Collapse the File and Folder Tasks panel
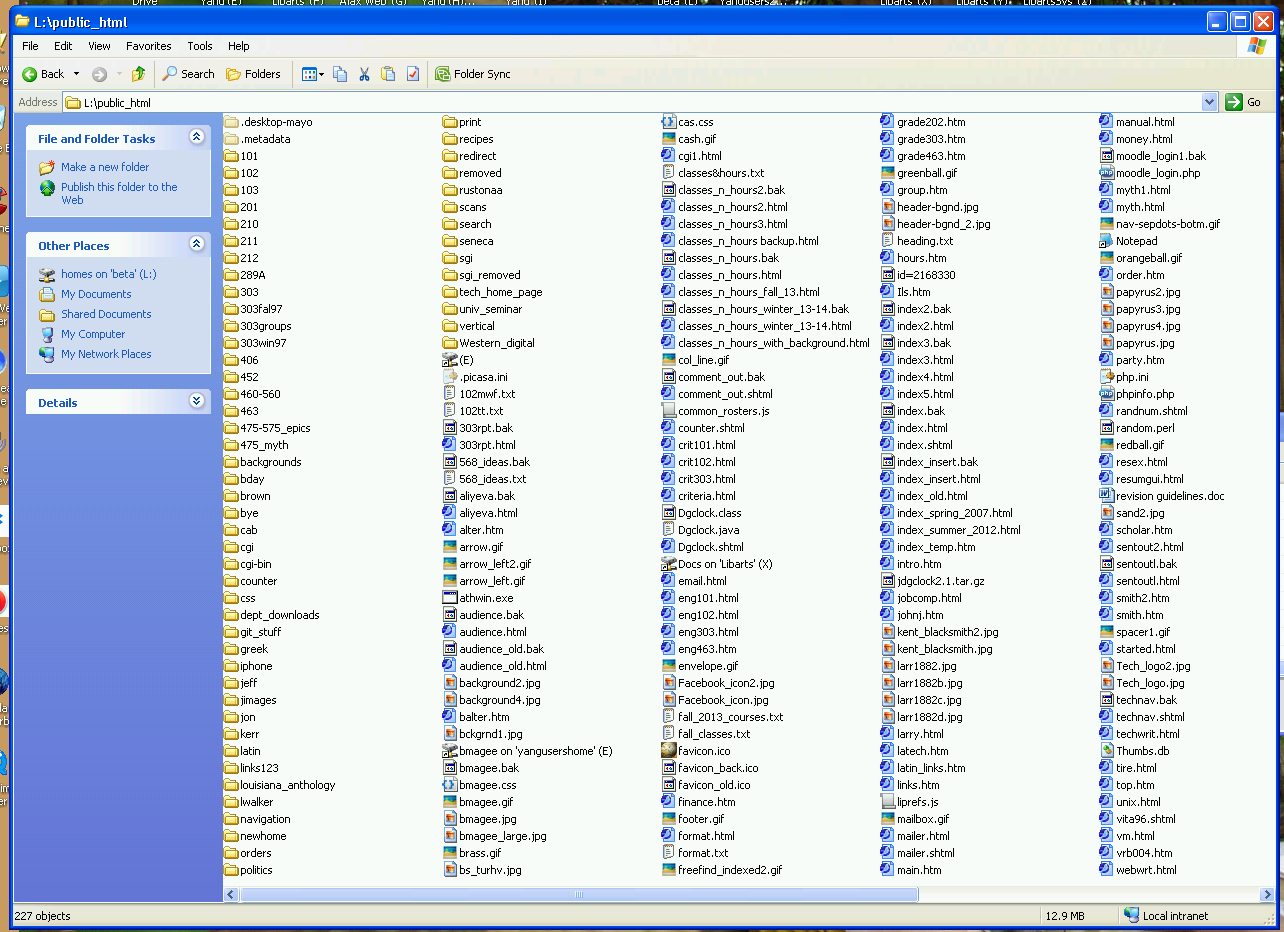The width and height of the screenshot is (1284, 932). point(196,138)
